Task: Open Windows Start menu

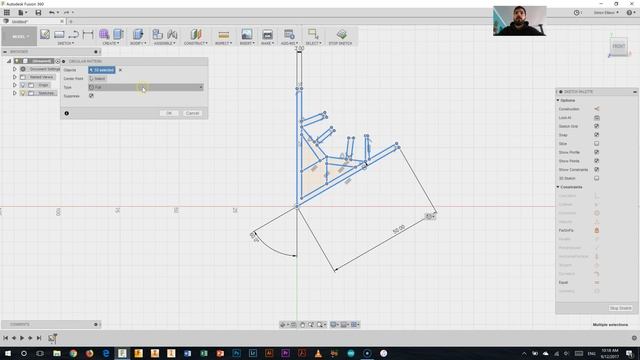Action: (x=7, y=353)
